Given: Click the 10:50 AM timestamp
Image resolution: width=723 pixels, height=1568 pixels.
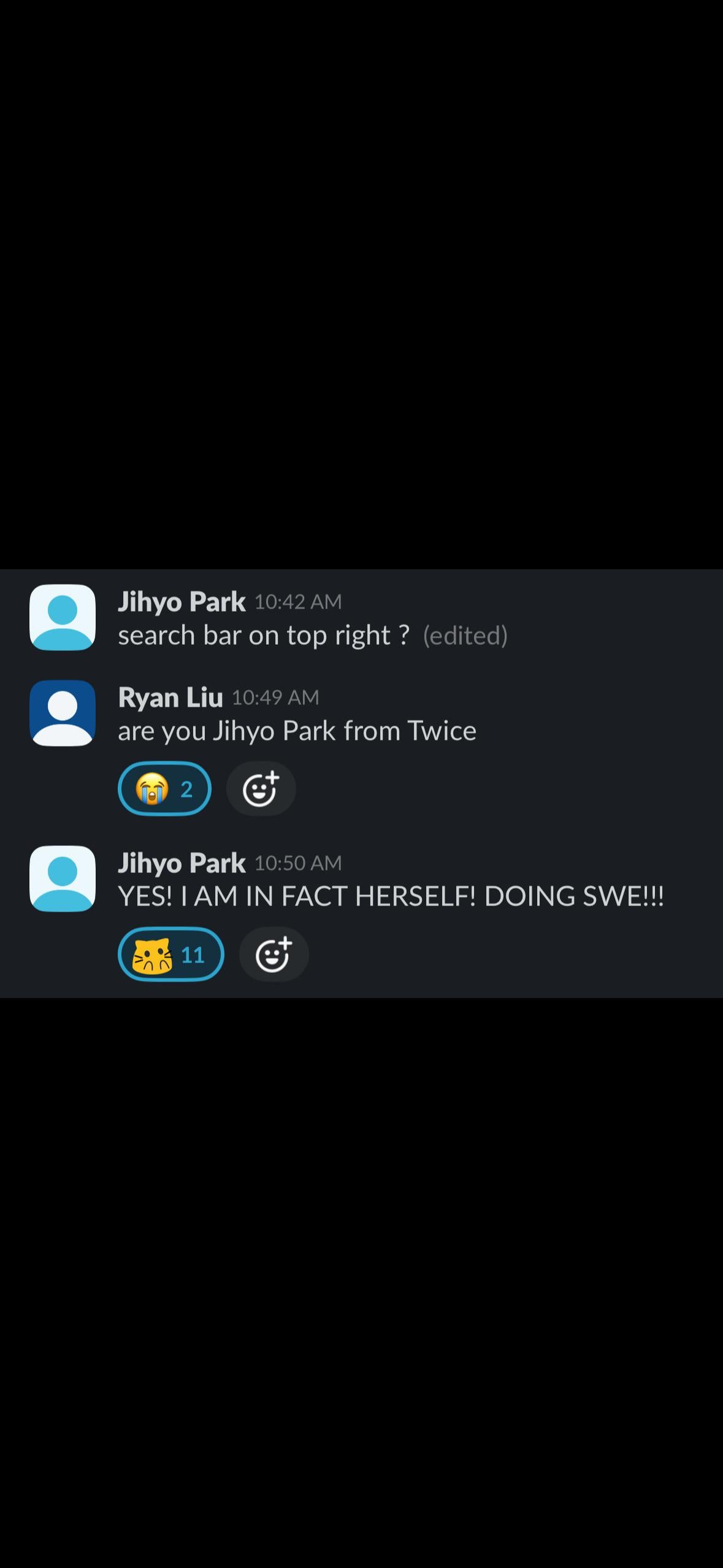Looking at the screenshot, I should pos(298,863).
